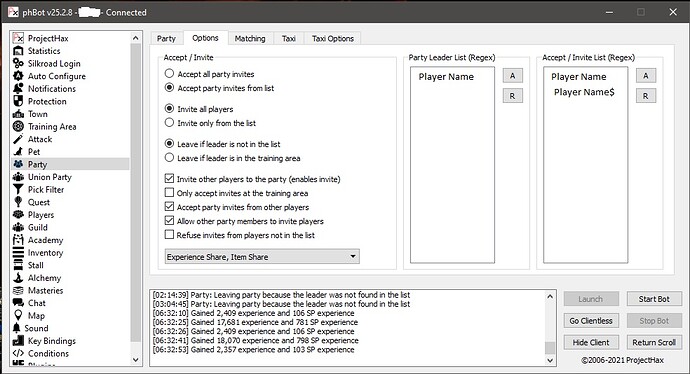The height and width of the screenshot is (374, 690).
Task: Enable Refuse invites from players not in list
Action: 169,235
